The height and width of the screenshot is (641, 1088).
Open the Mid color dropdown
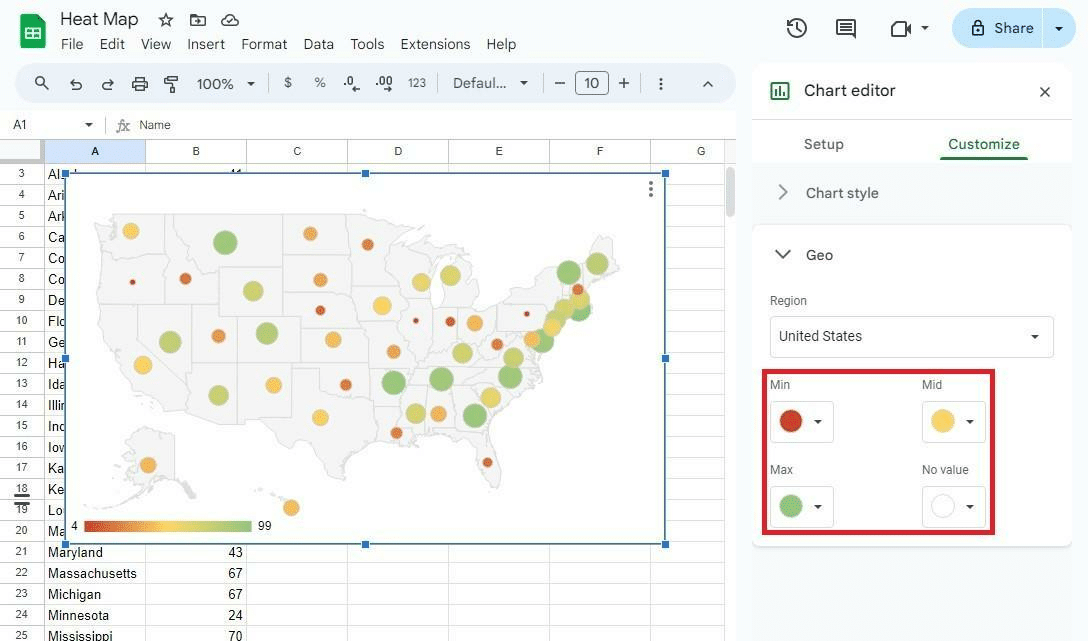click(953, 421)
